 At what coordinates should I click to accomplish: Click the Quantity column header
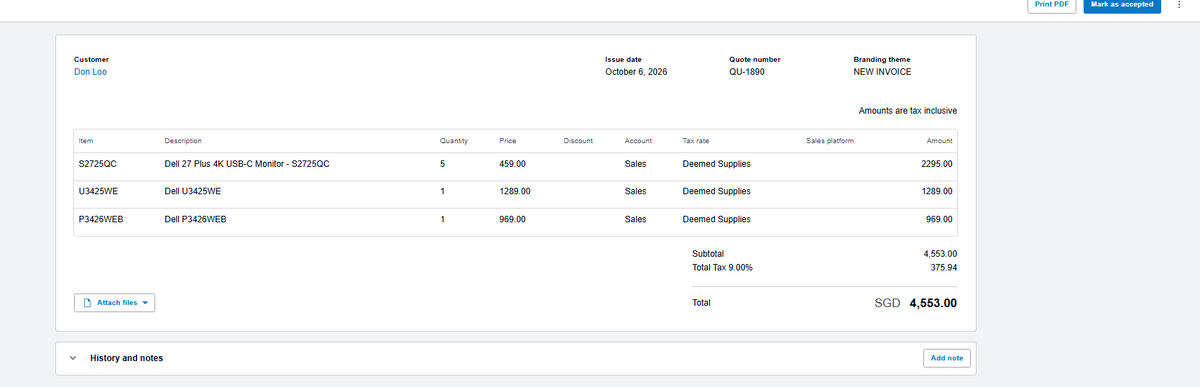[x=454, y=141]
